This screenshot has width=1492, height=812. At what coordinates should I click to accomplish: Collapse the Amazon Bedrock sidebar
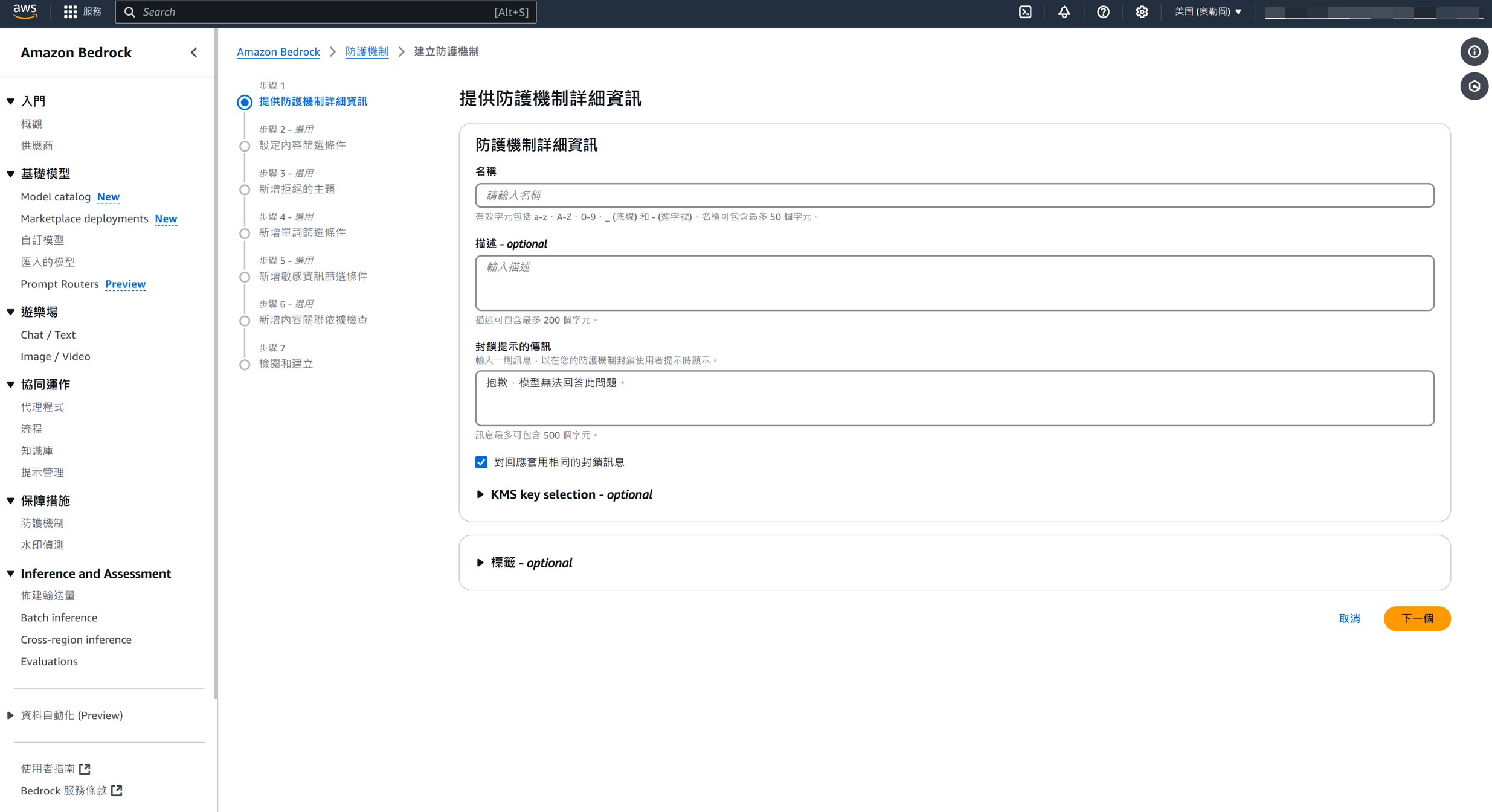(194, 53)
